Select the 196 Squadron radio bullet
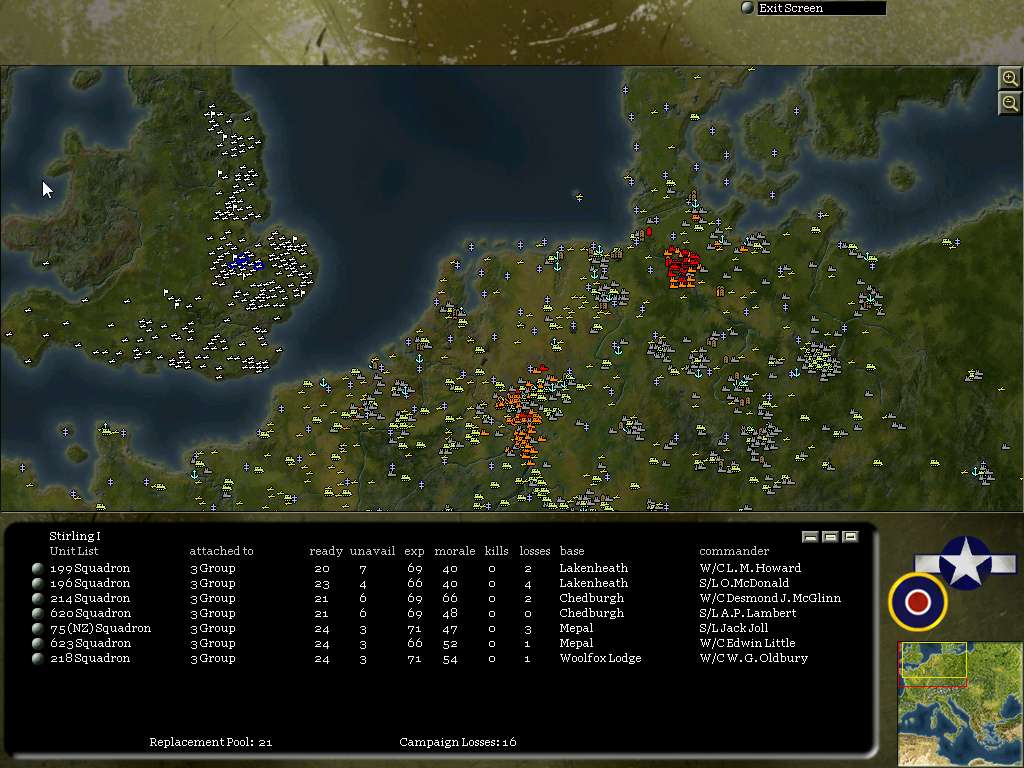 click(x=38, y=583)
